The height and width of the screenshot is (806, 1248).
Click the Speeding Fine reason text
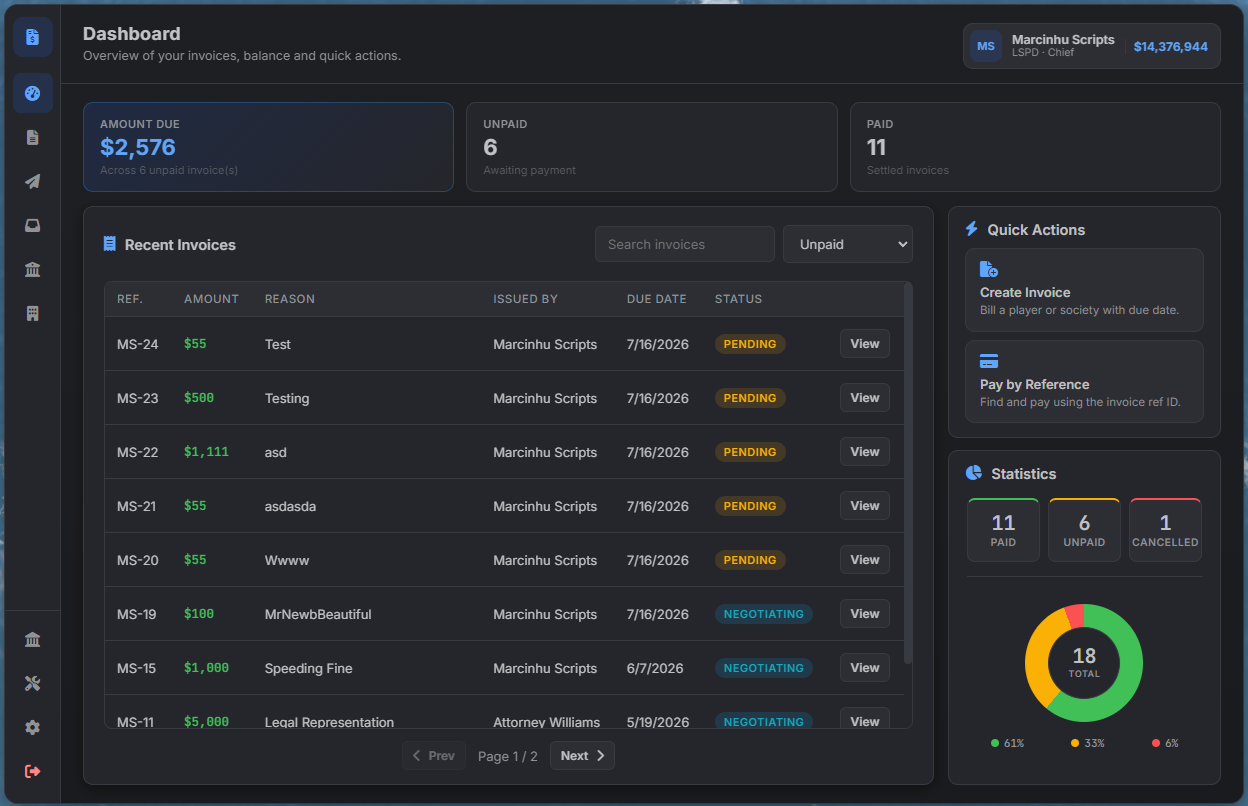pyautogui.click(x=309, y=668)
